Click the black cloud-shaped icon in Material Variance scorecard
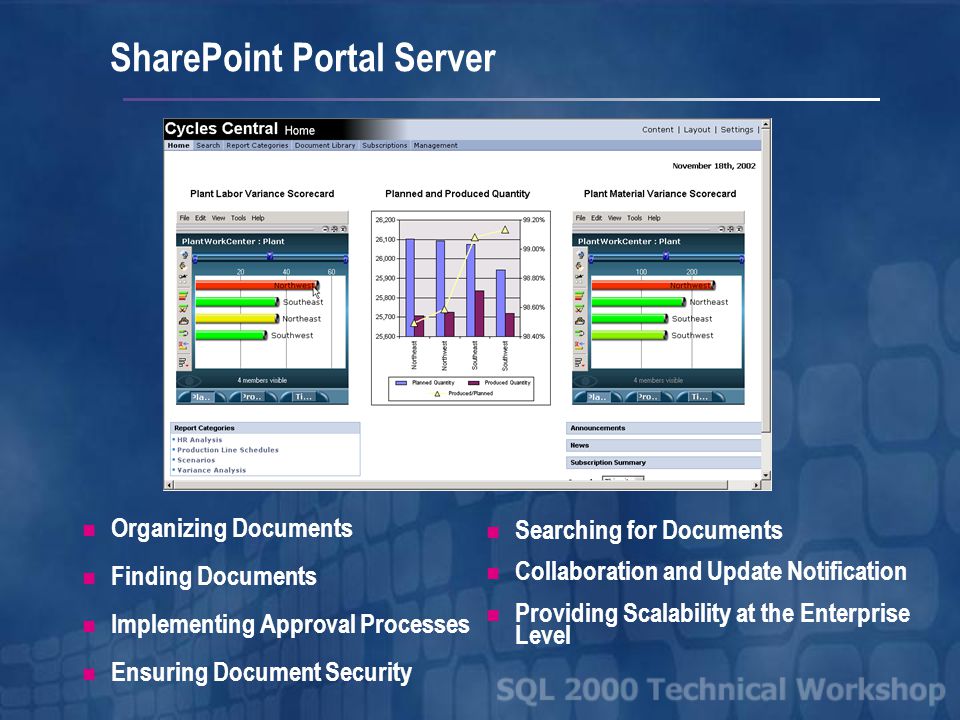 pyautogui.click(x=580, y=321)
